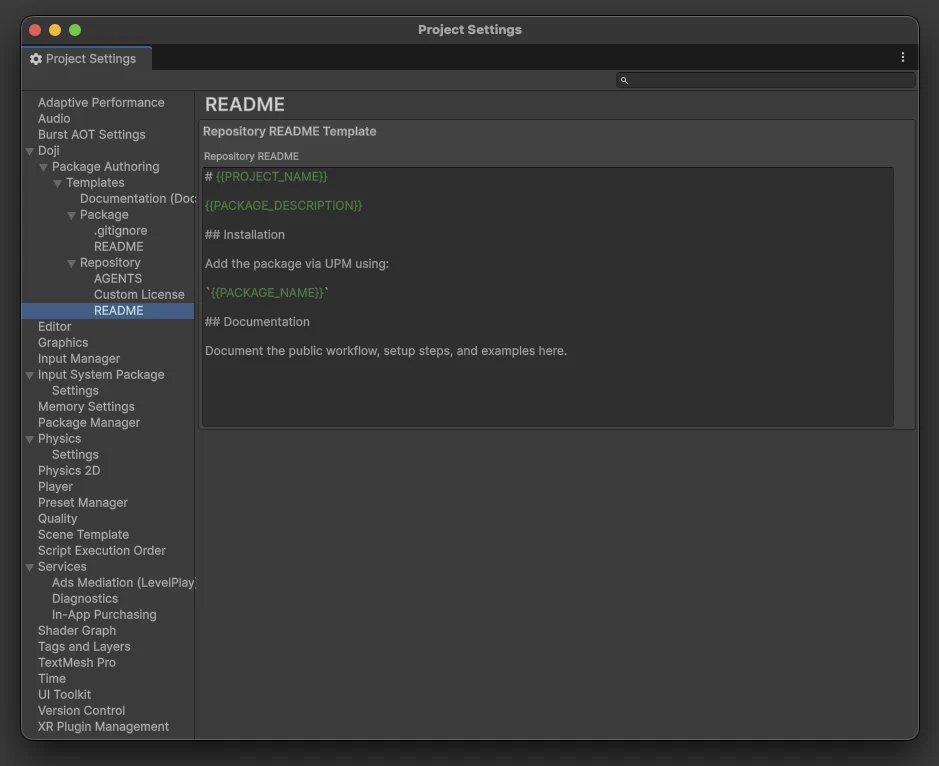The image size is (939, 766).
Task: Select Memory Settings
Action: 86,407
